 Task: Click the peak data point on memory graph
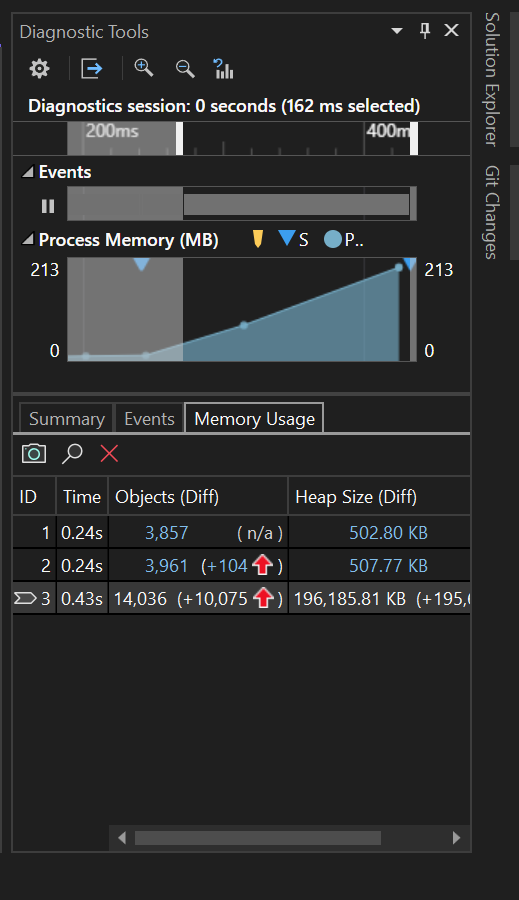click(398, 267)
